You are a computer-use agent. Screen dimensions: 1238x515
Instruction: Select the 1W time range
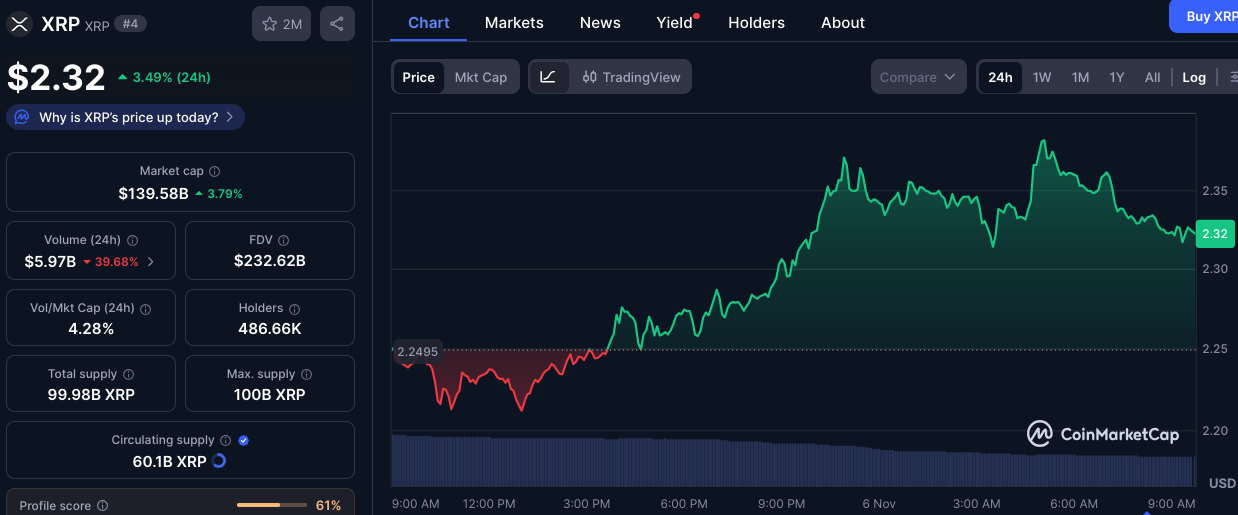pyautogui.click(x=1042, y=77)
